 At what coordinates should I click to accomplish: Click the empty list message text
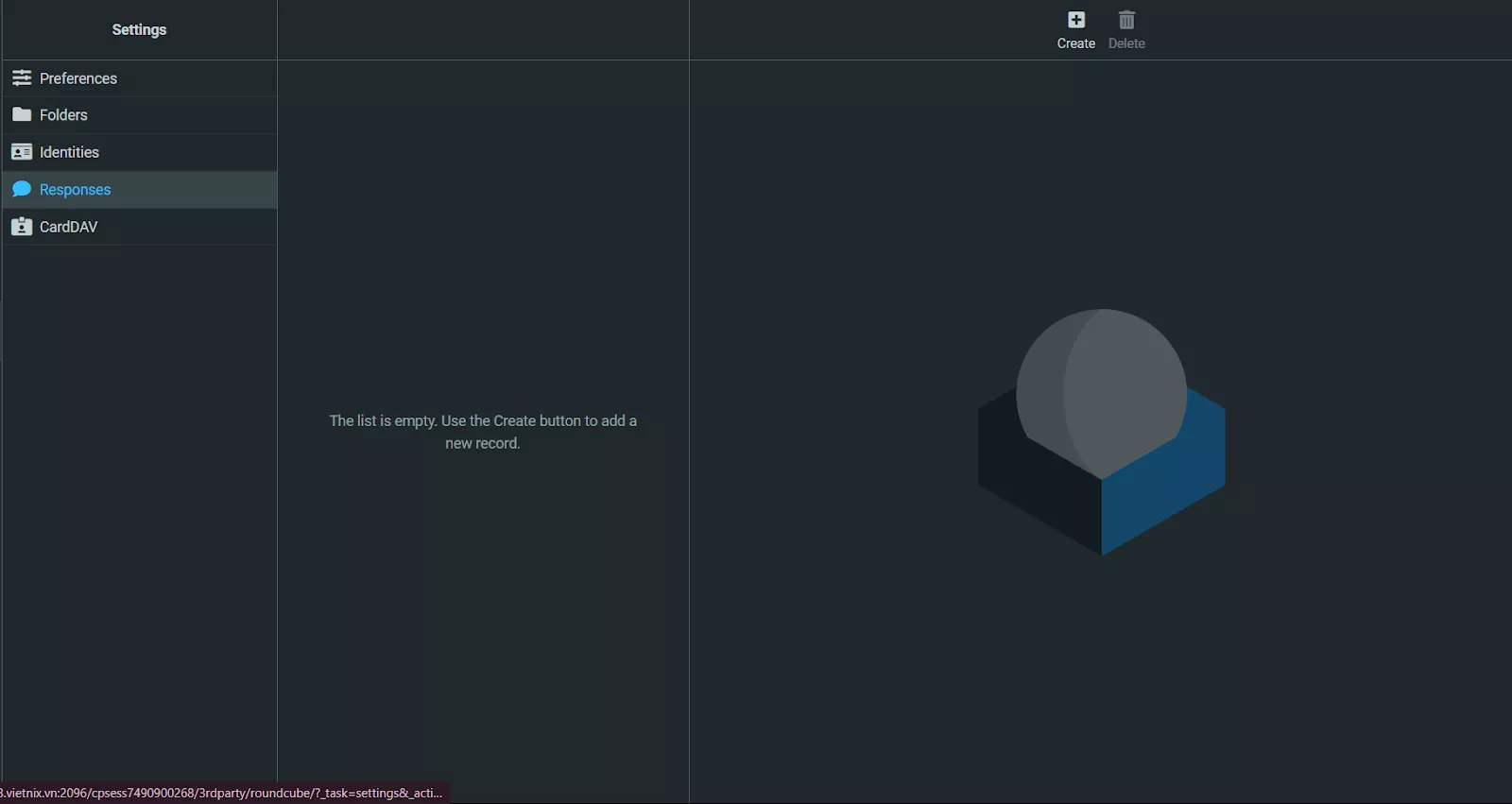[x=483, y=432]
